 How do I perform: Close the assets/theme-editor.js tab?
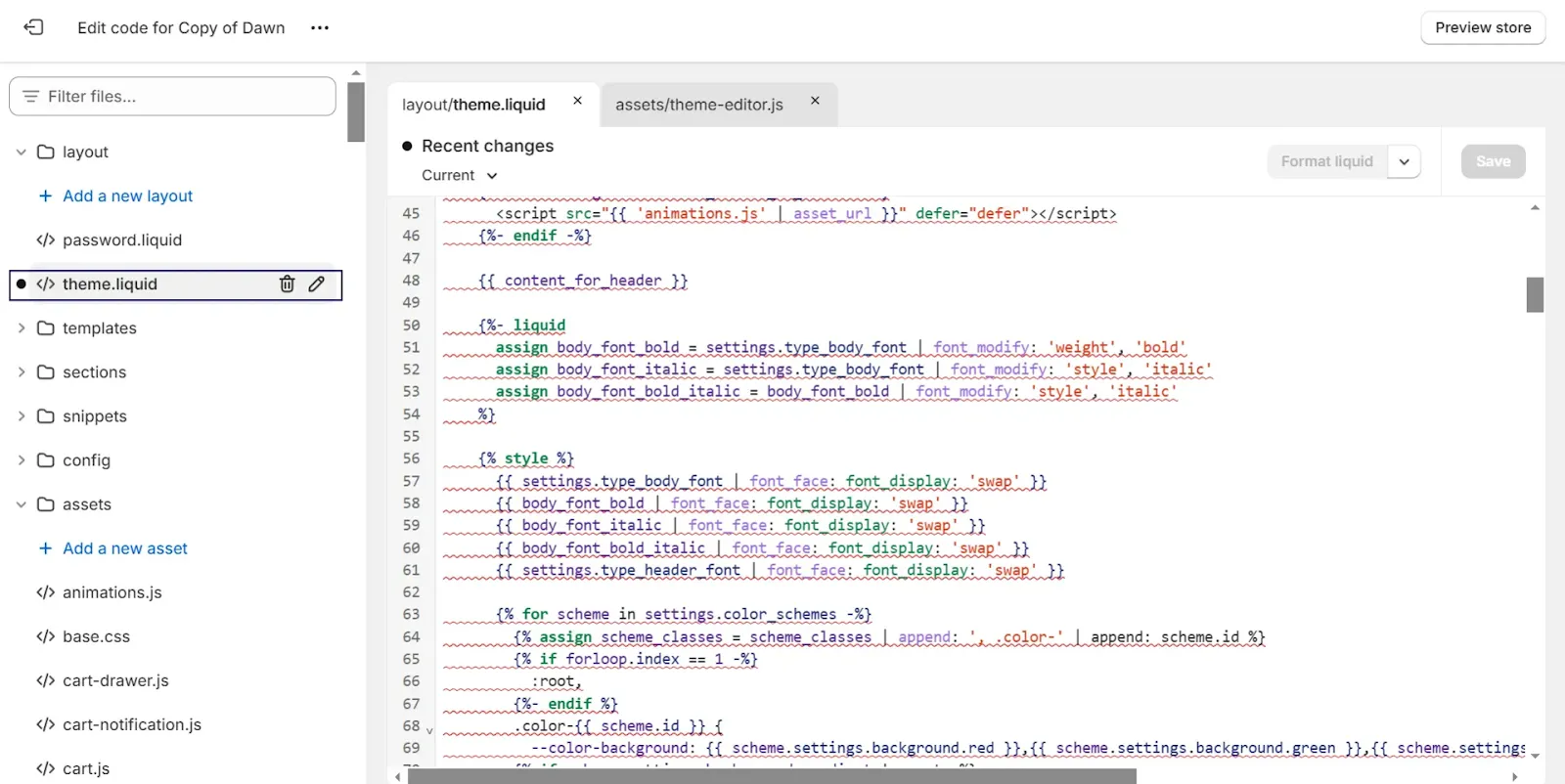click(x=815, y=101)
